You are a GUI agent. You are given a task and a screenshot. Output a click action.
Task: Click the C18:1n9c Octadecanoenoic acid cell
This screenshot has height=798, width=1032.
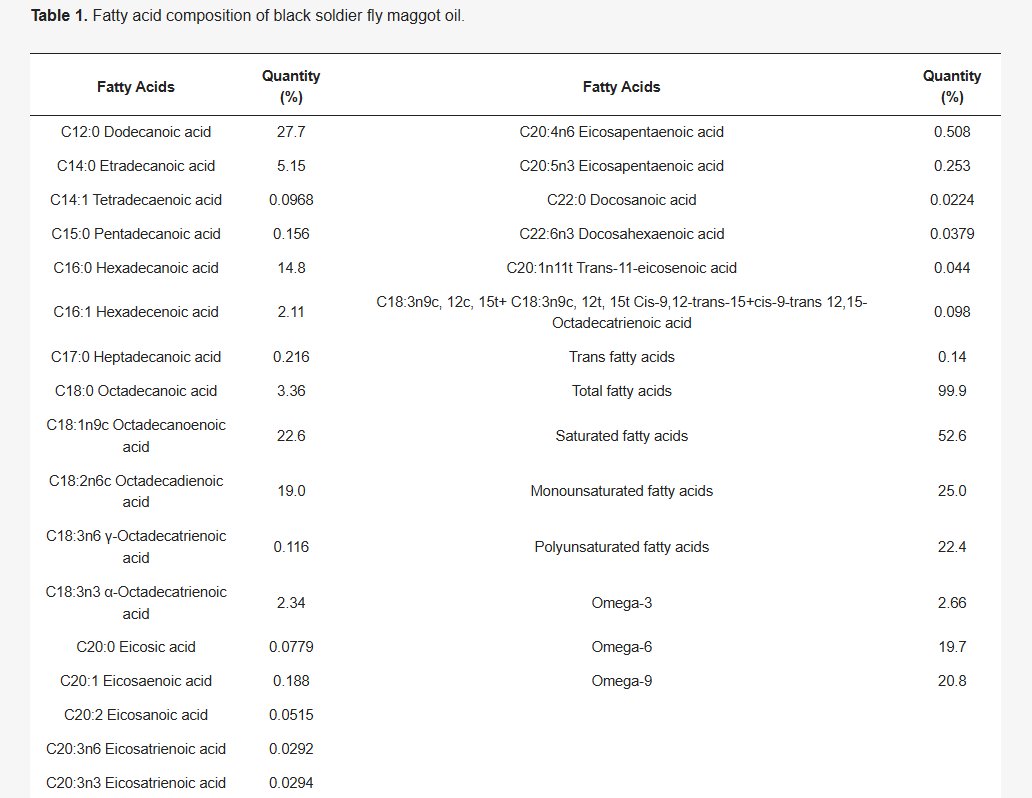pyautogui.click(x=136, y=436)
